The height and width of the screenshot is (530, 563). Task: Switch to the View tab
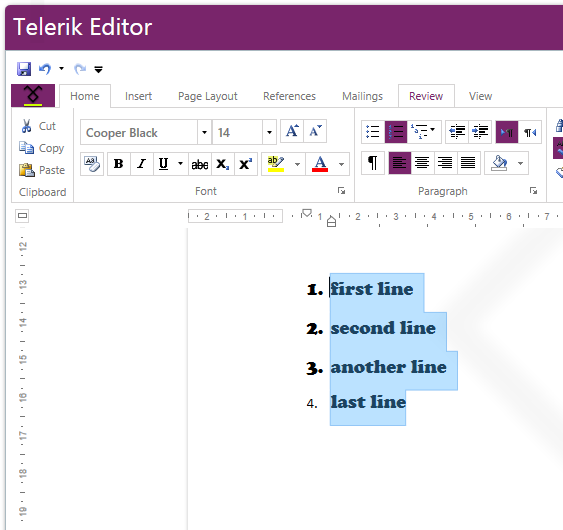pyautogui.click(x=480, y=96)
